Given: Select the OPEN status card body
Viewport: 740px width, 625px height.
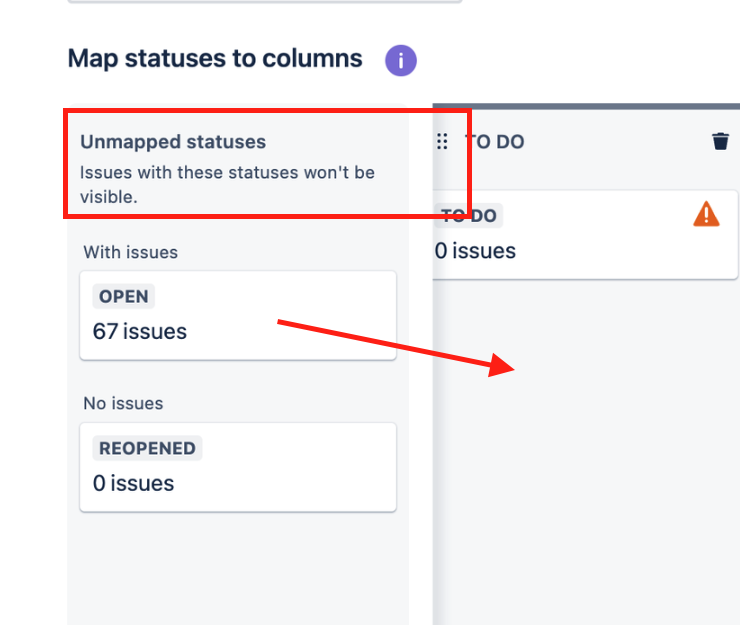Looking at the screenshot, I should point(238,315).
